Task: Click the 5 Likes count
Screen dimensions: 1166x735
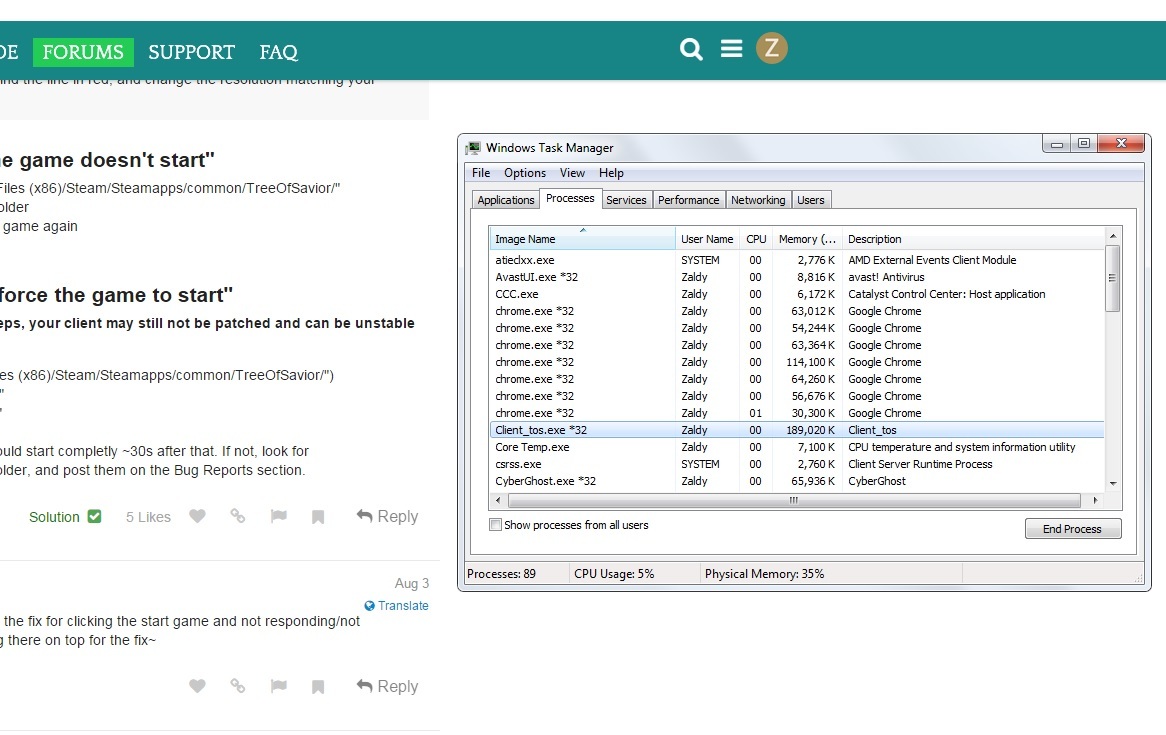Action: coord(148,517)
